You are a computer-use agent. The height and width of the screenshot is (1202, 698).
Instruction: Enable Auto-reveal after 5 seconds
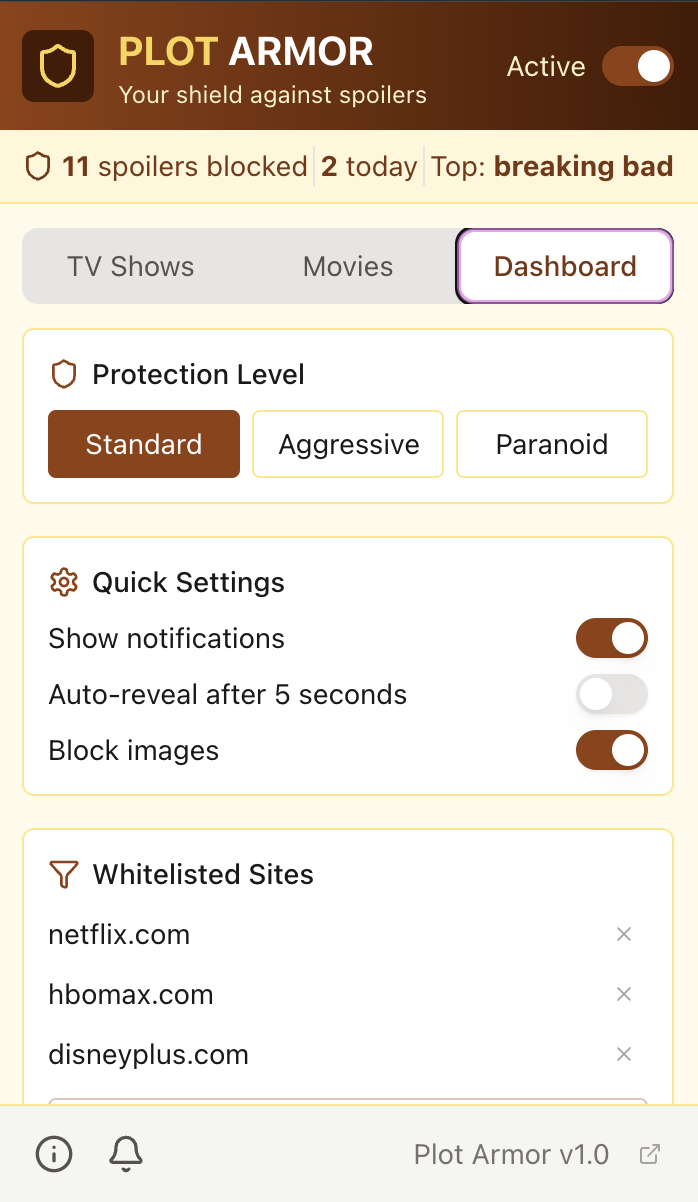pos(611,694)
